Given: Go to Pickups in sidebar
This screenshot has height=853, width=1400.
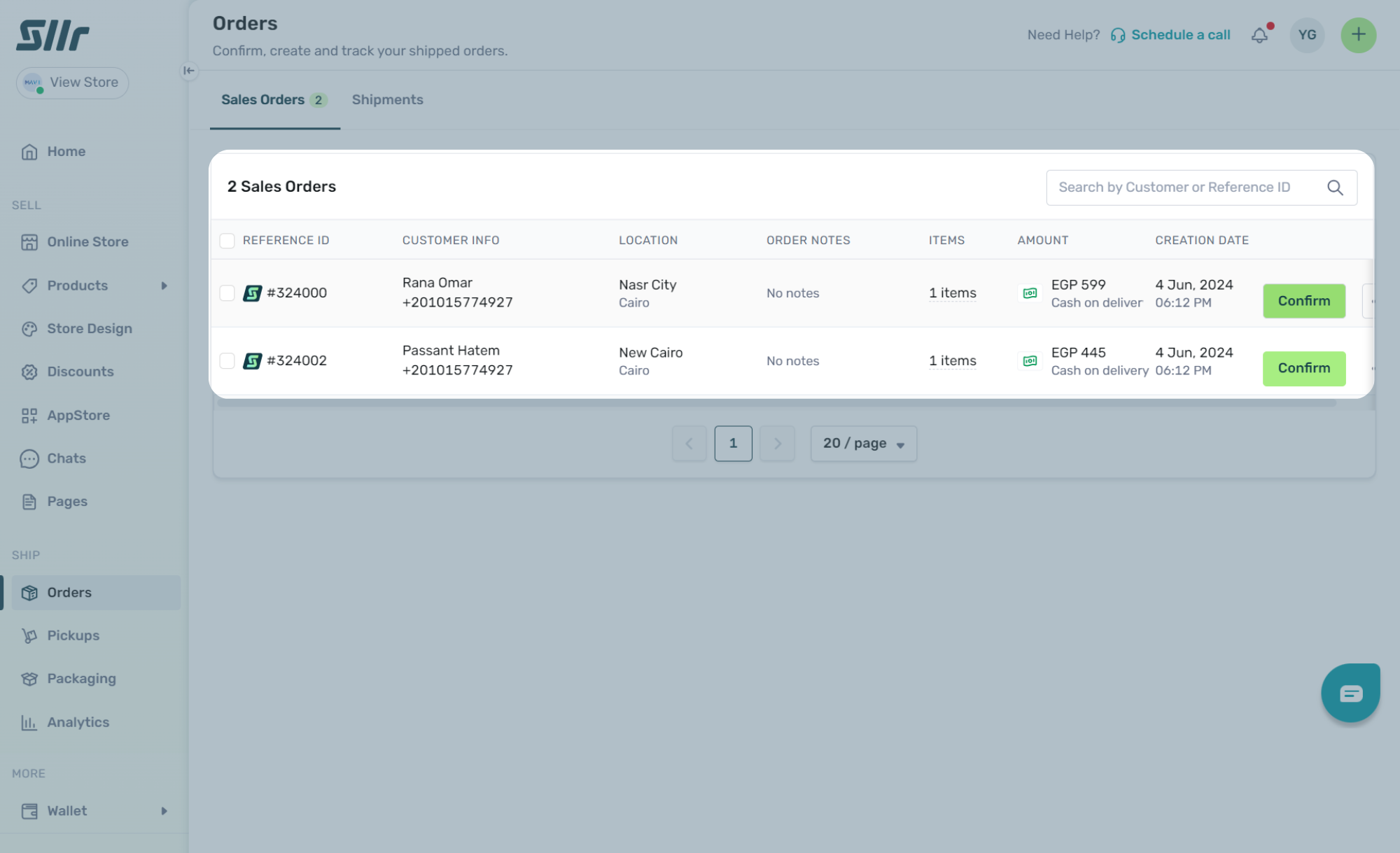Looking at the screenshot, I should coord(73,635).
